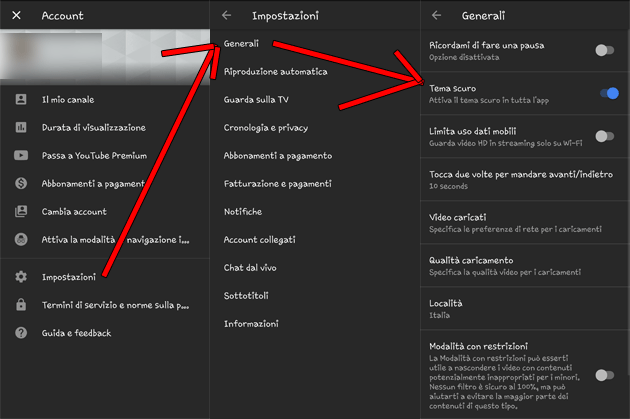Screen dimensions: 630x419
Task: Go back using arrow beside Impostazioni title
Action: 226,16
